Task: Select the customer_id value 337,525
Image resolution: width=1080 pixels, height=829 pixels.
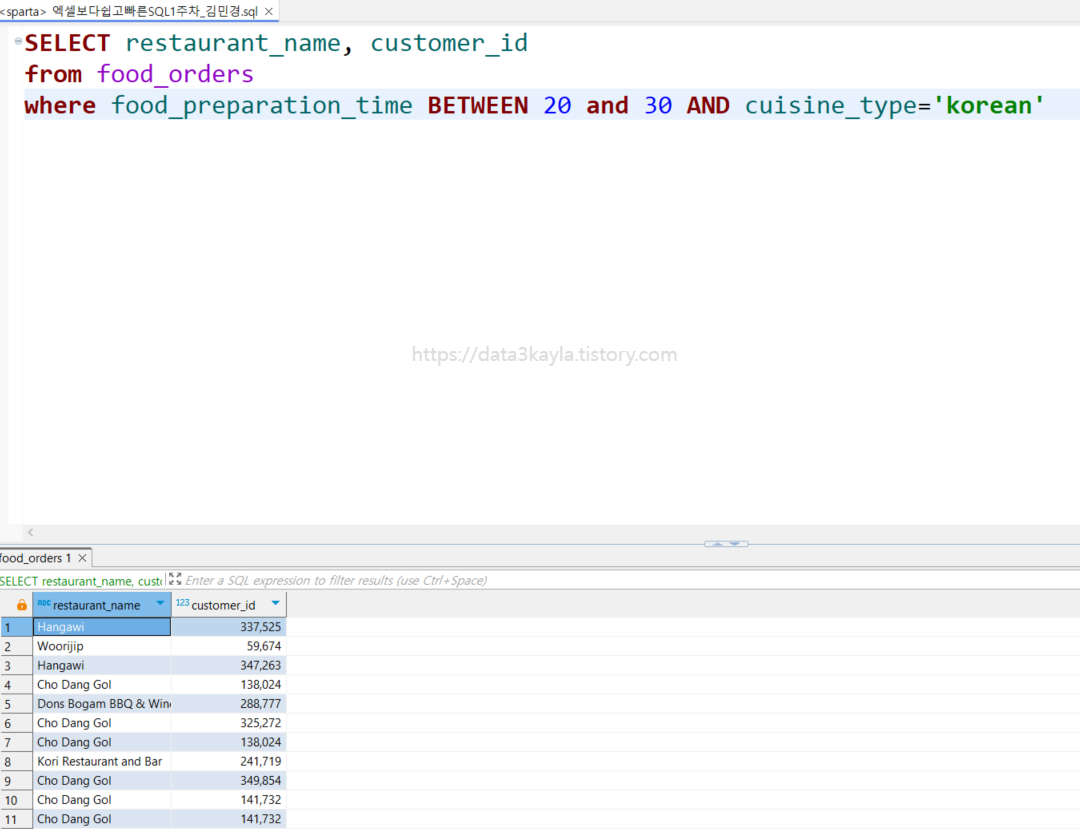Action: coord(229,627)
